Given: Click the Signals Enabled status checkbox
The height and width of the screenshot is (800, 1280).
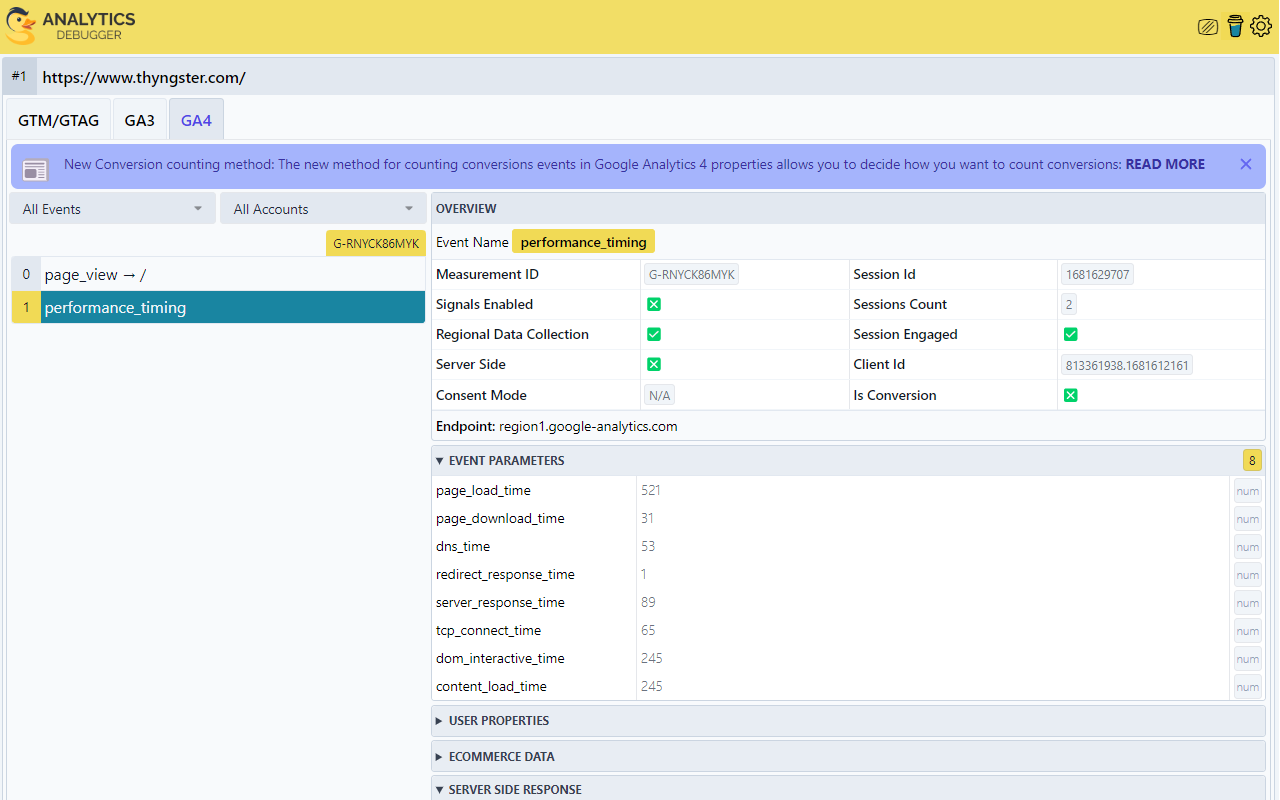Looking at the screenshot, I should coord(654,304).
